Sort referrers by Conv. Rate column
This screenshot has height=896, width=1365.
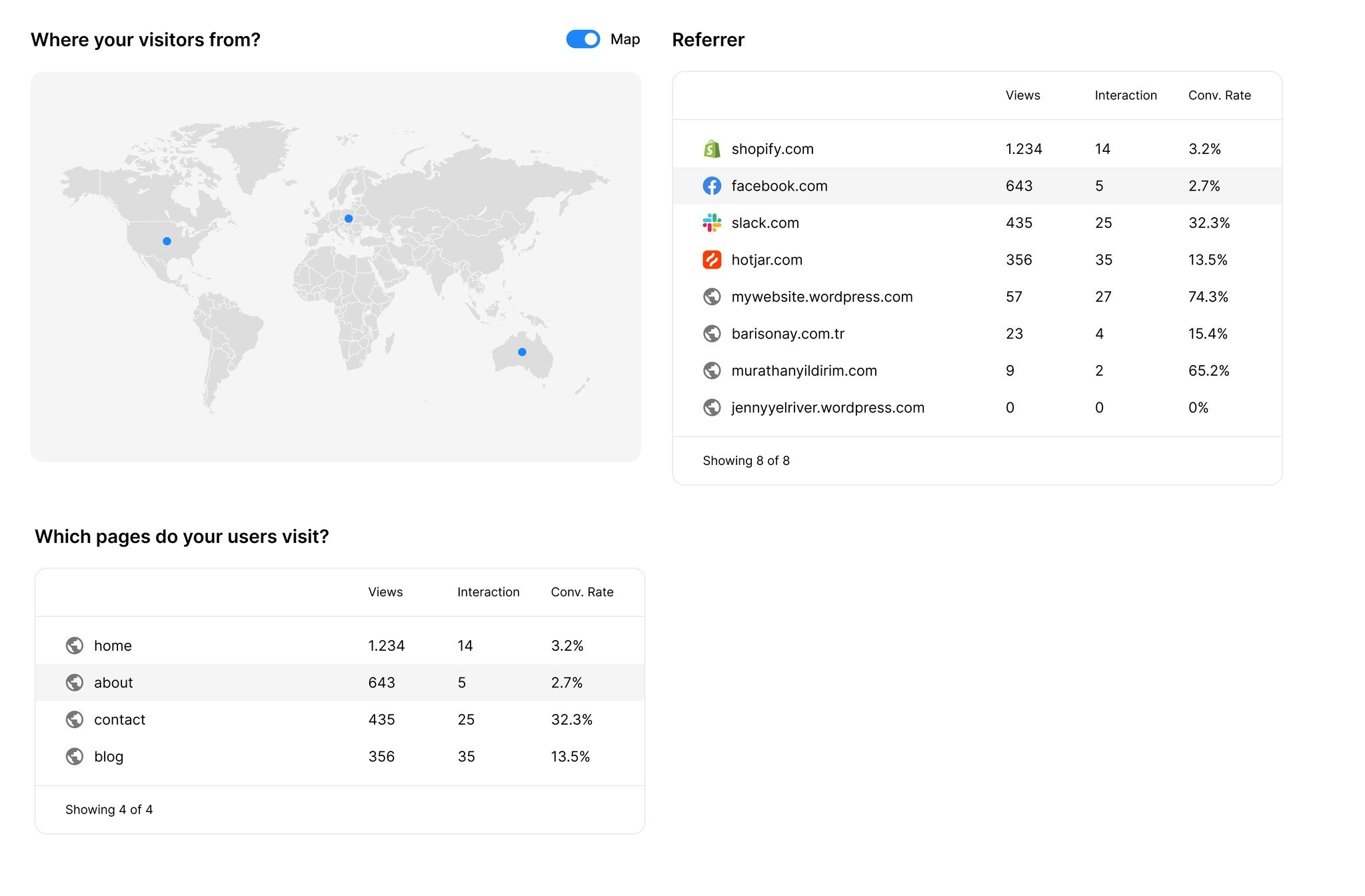tap(1220, 95)
